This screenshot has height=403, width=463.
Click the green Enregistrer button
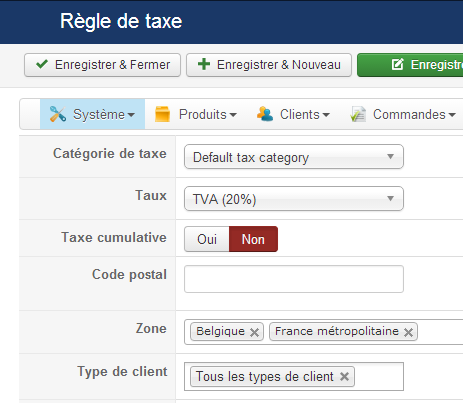click(x=410, y=65)
